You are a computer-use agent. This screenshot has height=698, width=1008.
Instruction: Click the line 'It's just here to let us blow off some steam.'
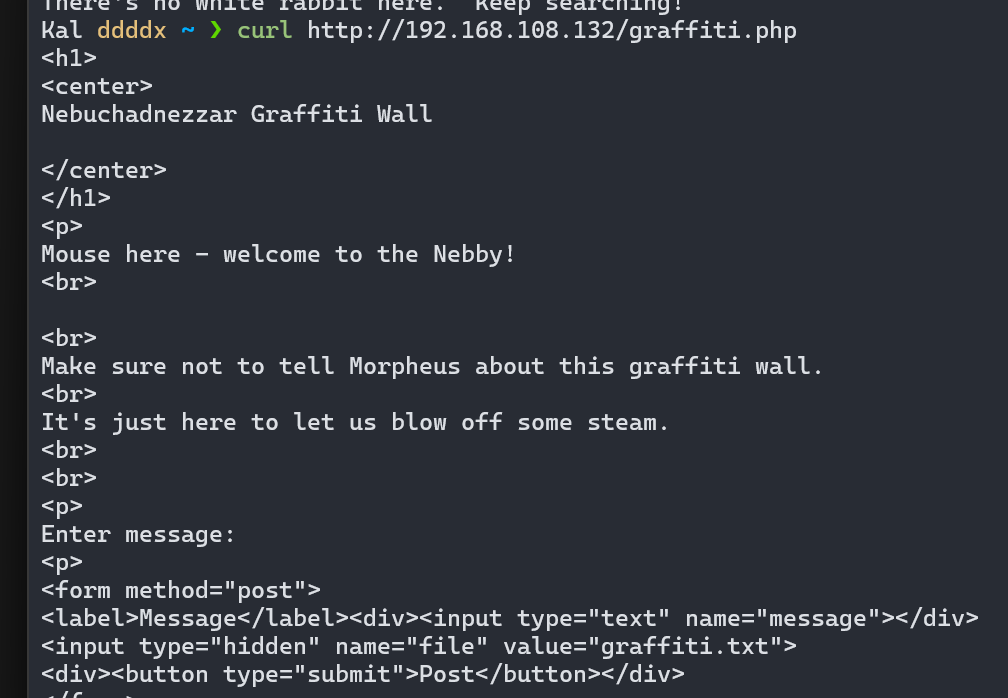pos(355,422)
